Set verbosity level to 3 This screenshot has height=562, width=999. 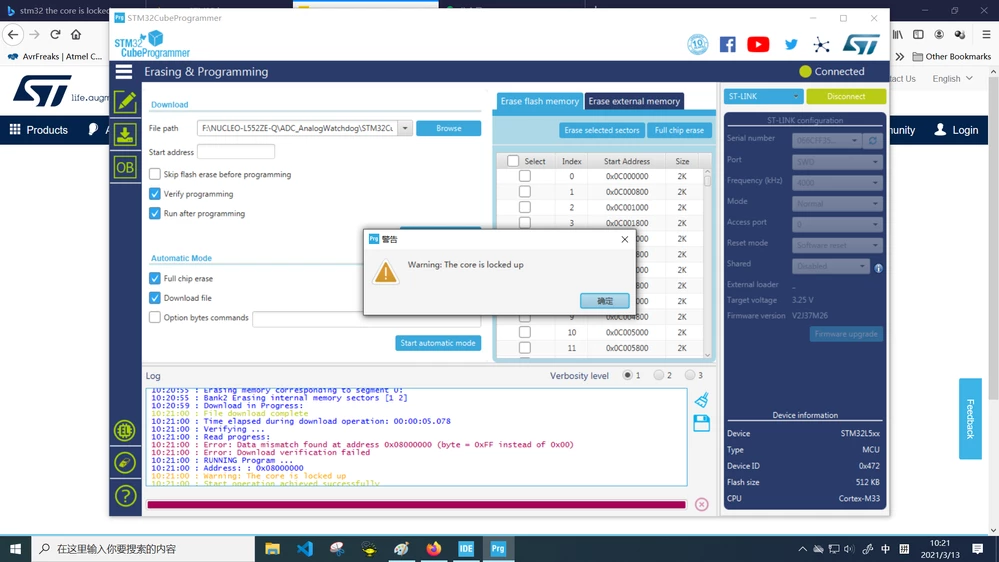point(690,375)
